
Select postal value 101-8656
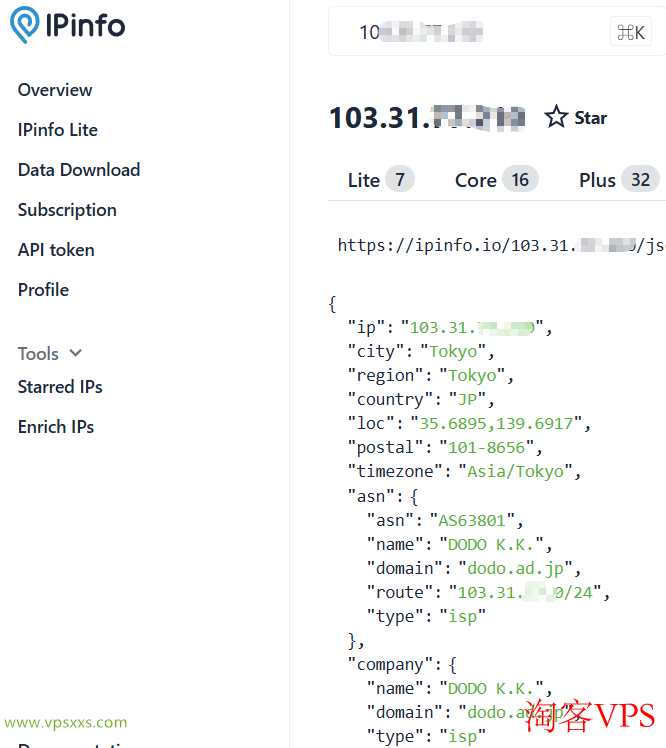[x=487, y=447]
